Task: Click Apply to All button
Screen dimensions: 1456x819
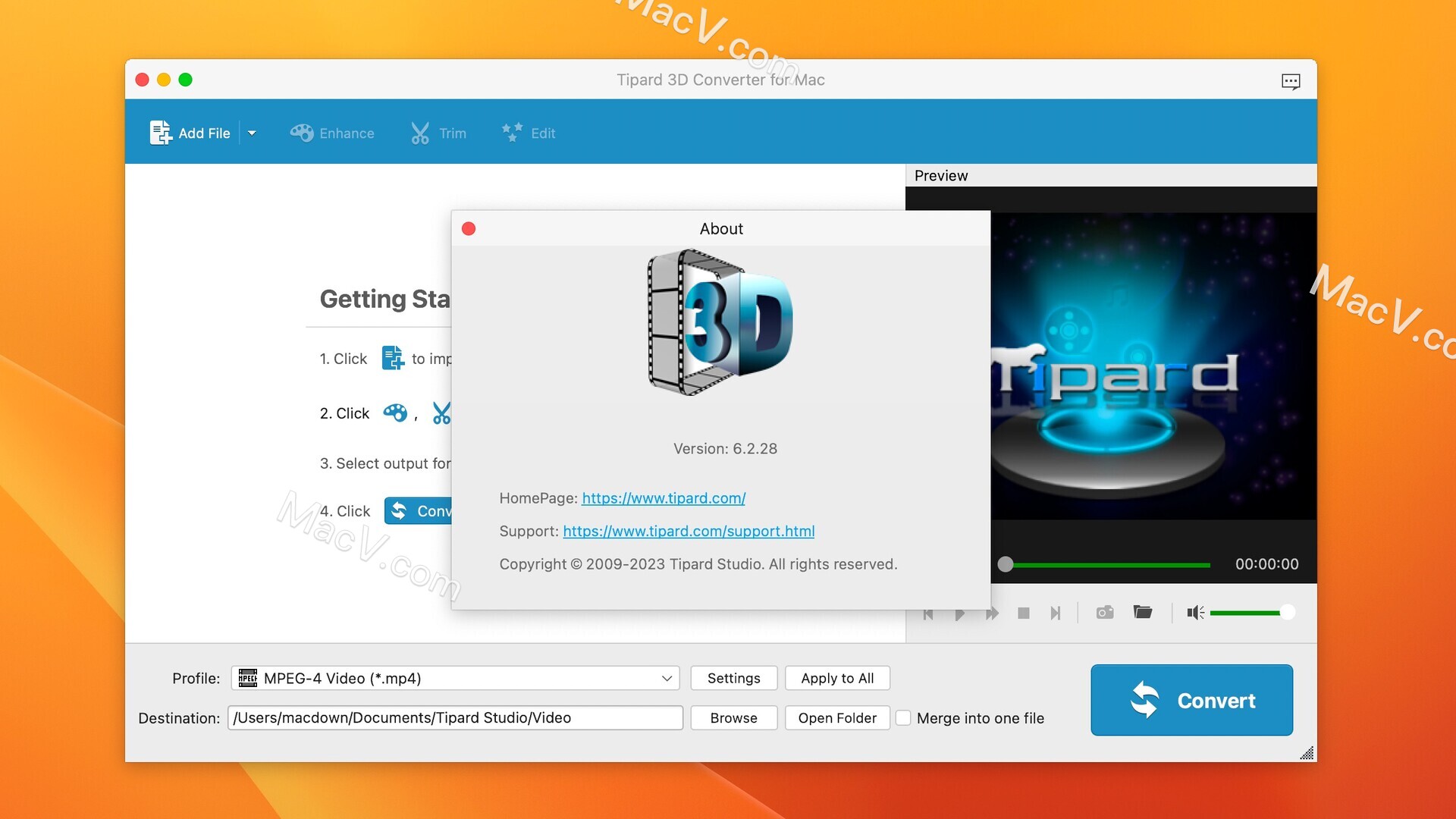Action: click(837, 678)
